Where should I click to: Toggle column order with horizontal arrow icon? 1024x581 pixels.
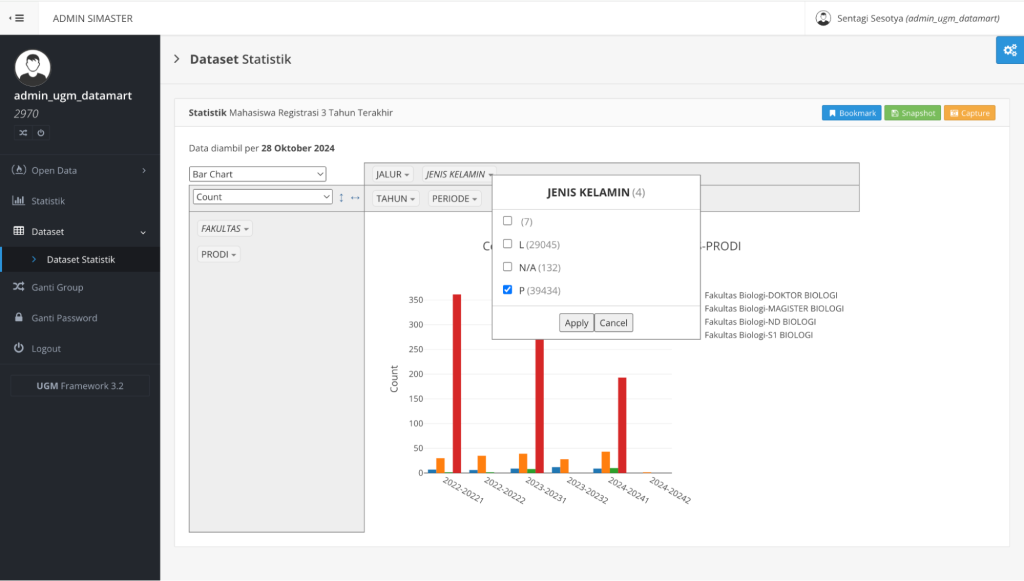[355, 198]
